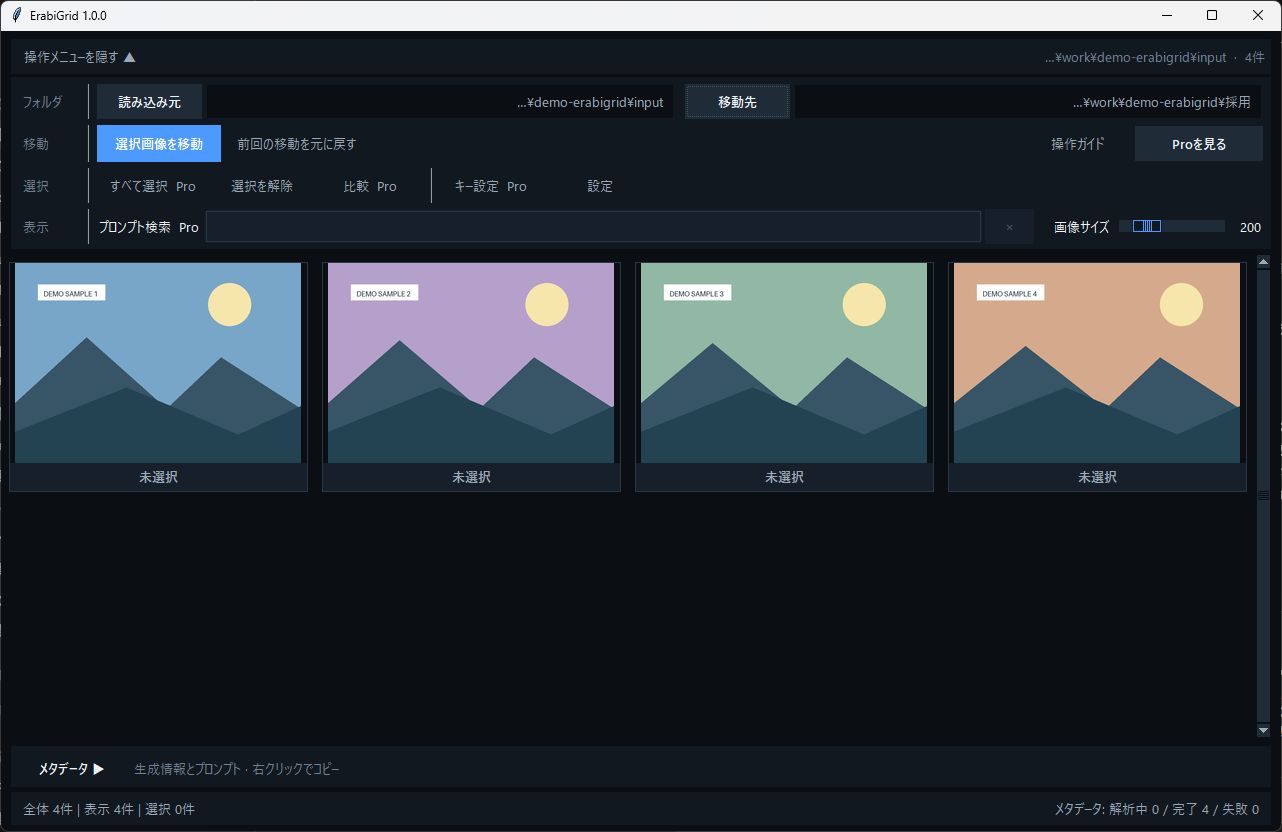Expand the メタデータ ▶ panel
1282x832 pixels.
click(71, 769)
